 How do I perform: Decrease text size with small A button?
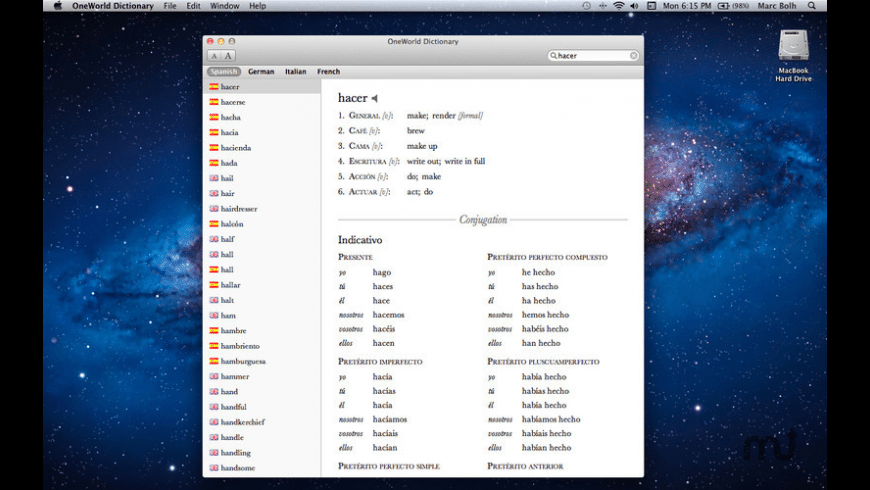tap(214, 56)
